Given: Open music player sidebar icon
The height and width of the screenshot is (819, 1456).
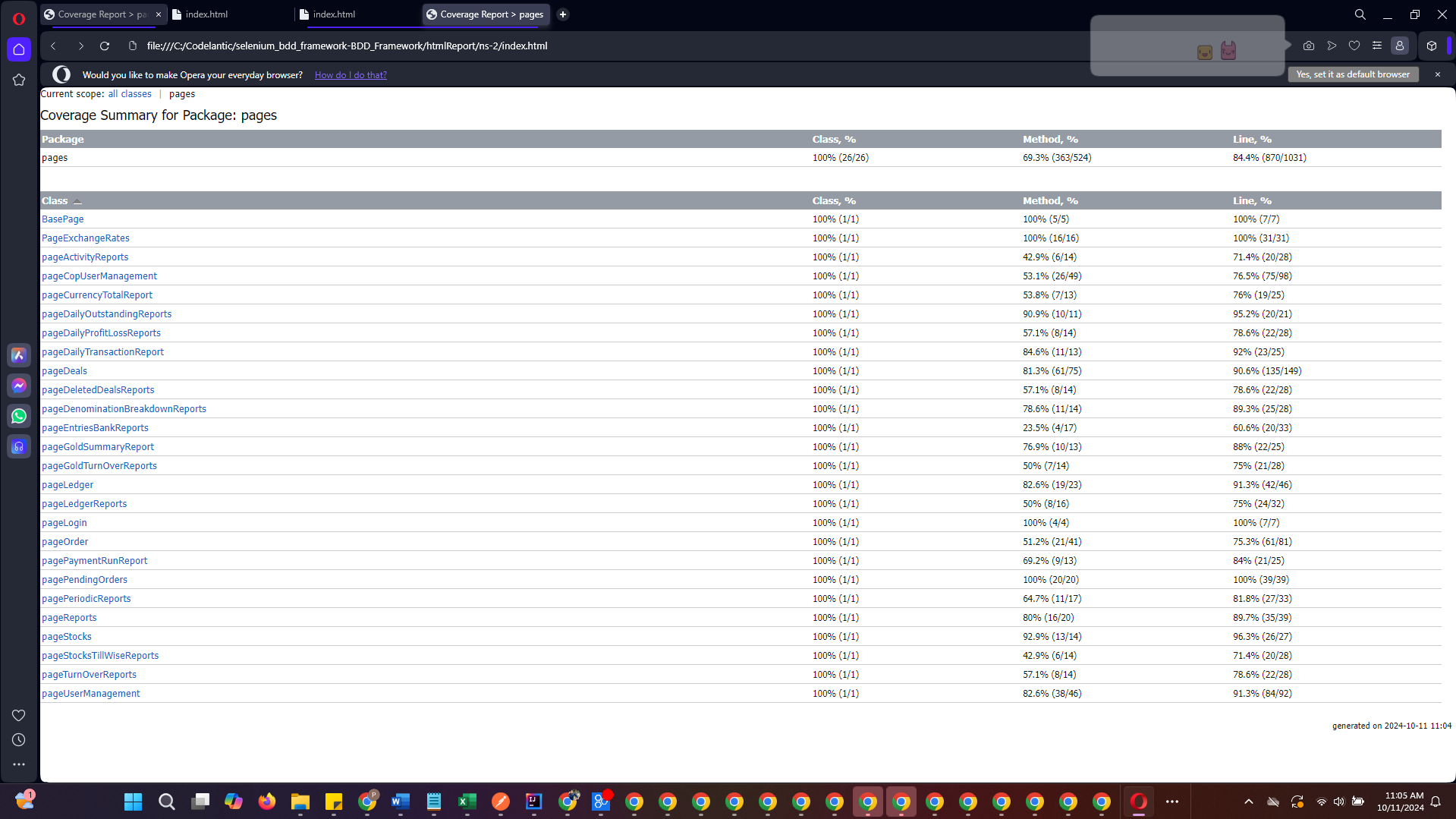Looking at the screenshot, I should coord(19,446).
